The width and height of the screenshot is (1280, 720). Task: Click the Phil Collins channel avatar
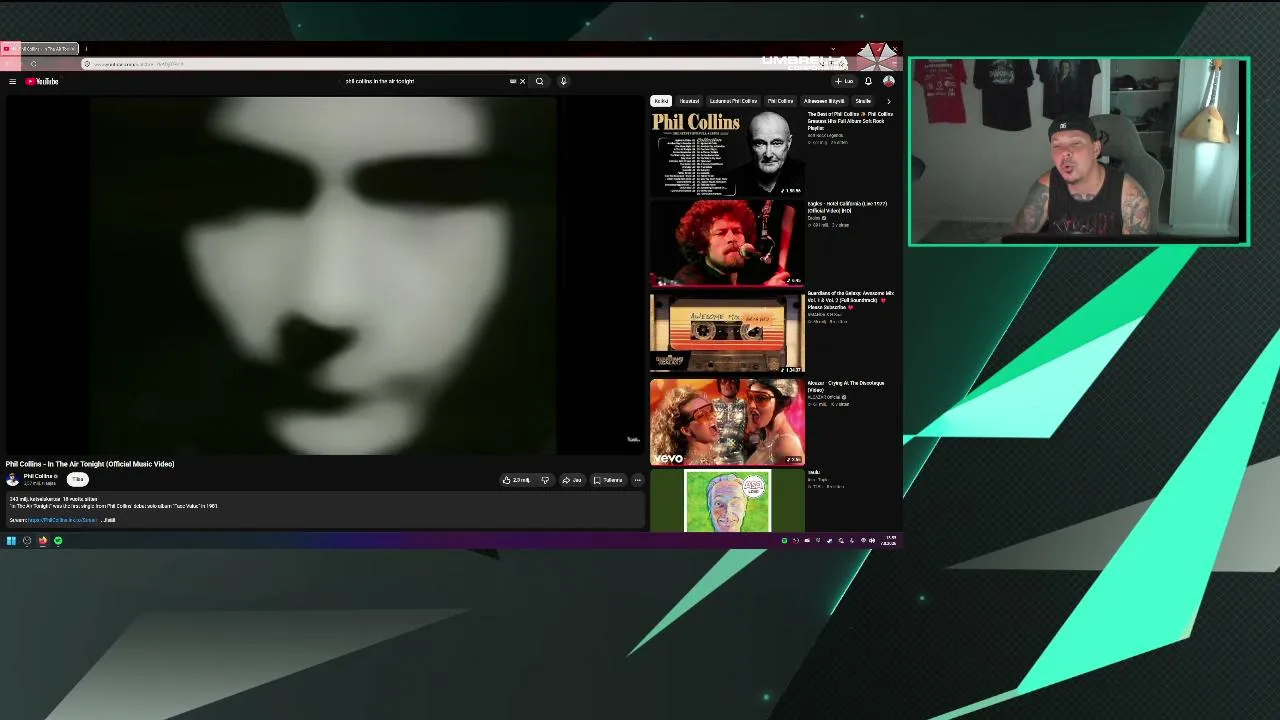(13, 480)
